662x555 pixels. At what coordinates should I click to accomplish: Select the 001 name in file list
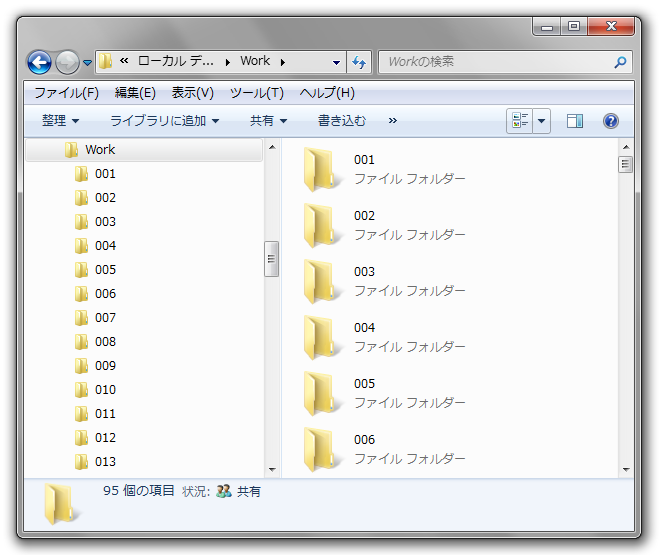pos(364,160)
